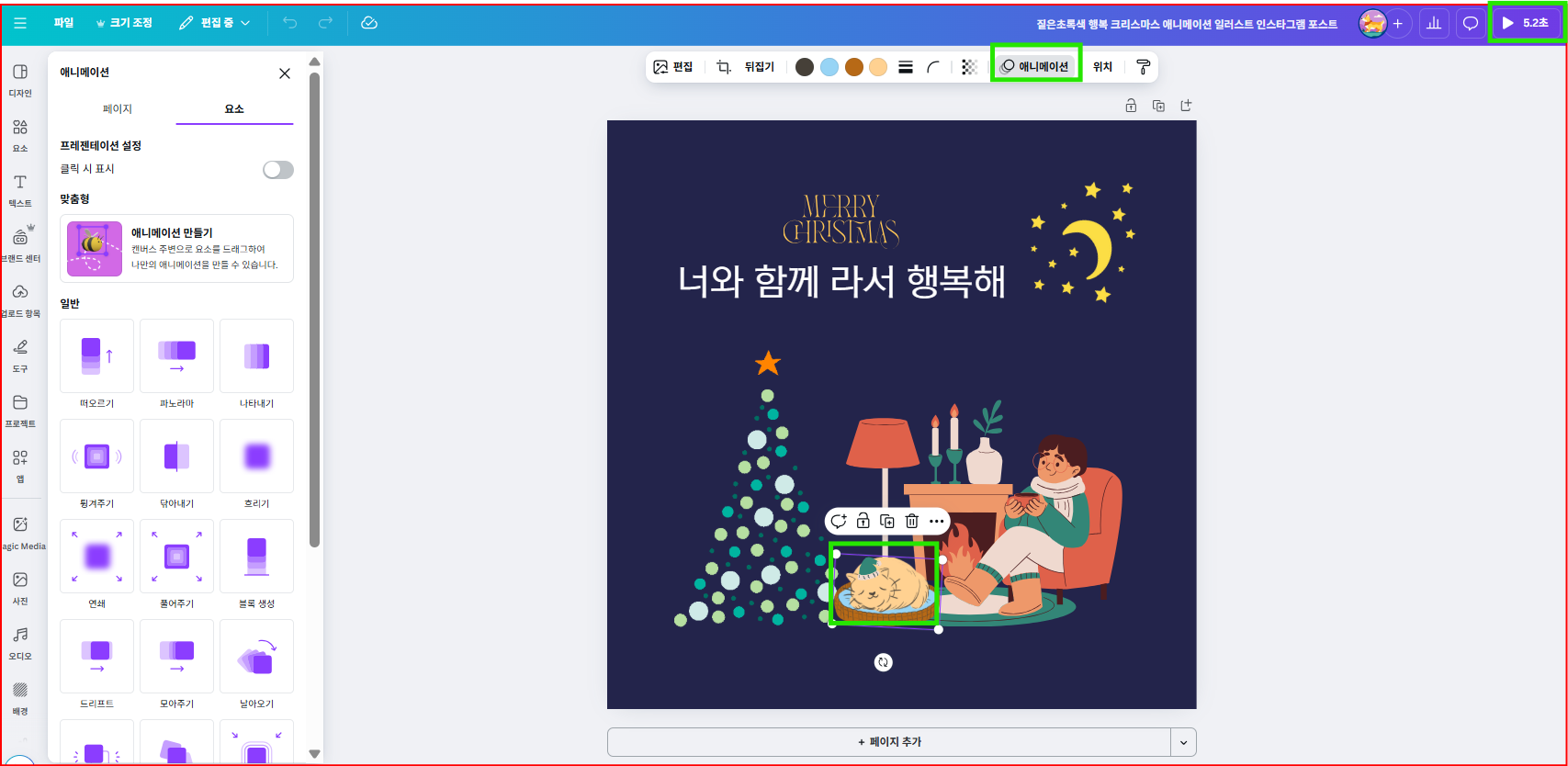Open 도구 tools in sidebar
The height and width of the screenshot is (766, 1568).
20,355
